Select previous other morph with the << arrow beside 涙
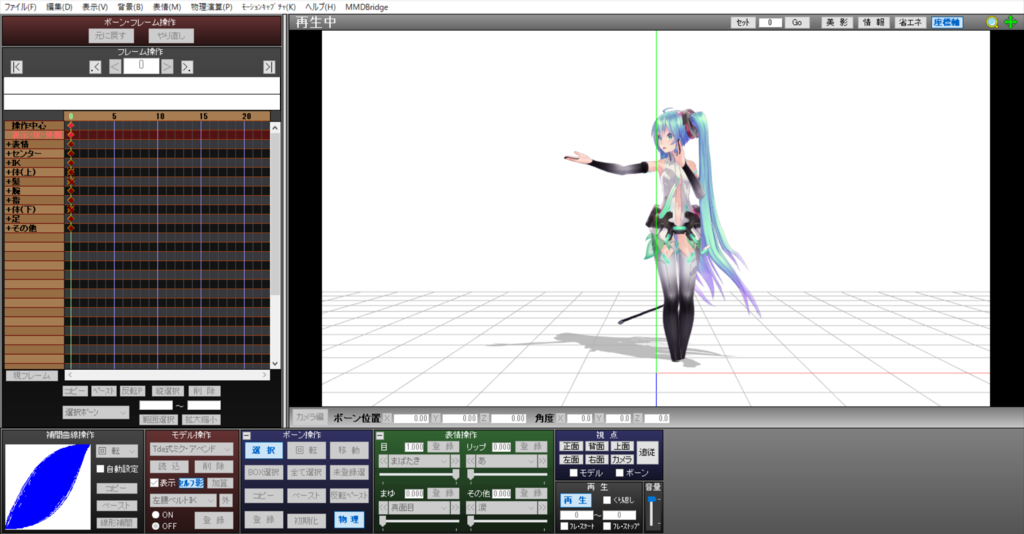The image size is (1024, 534). (x=471, y=507)
